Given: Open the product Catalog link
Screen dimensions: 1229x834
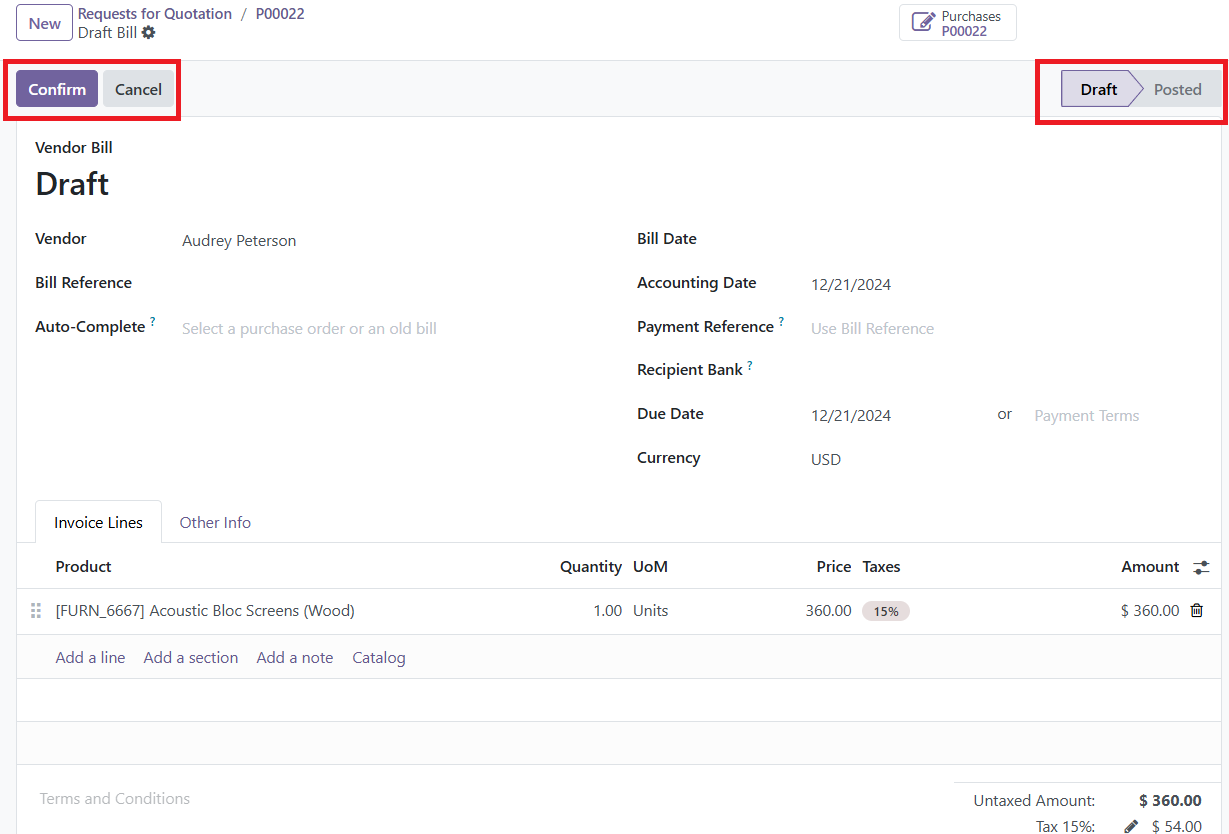Looking at the screenshot, I should click(379, 658).
